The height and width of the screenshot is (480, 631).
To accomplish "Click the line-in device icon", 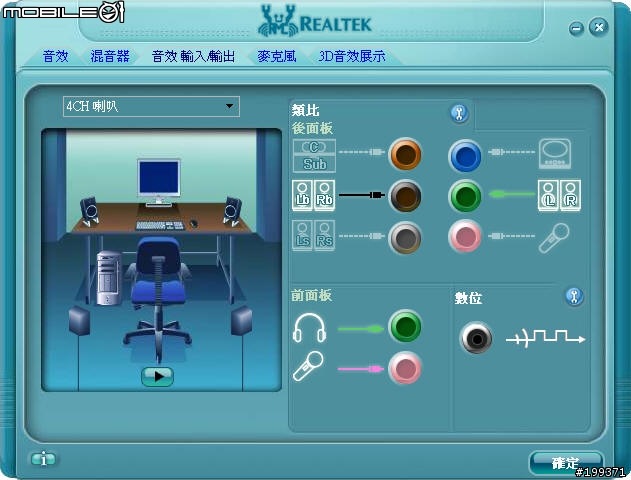I will [555, 154].
